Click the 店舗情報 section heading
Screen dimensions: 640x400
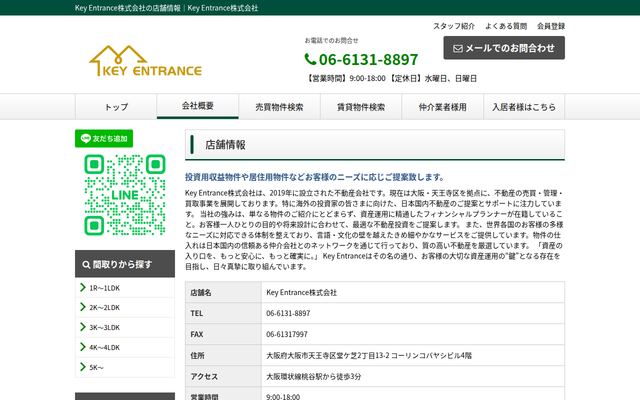225,145
